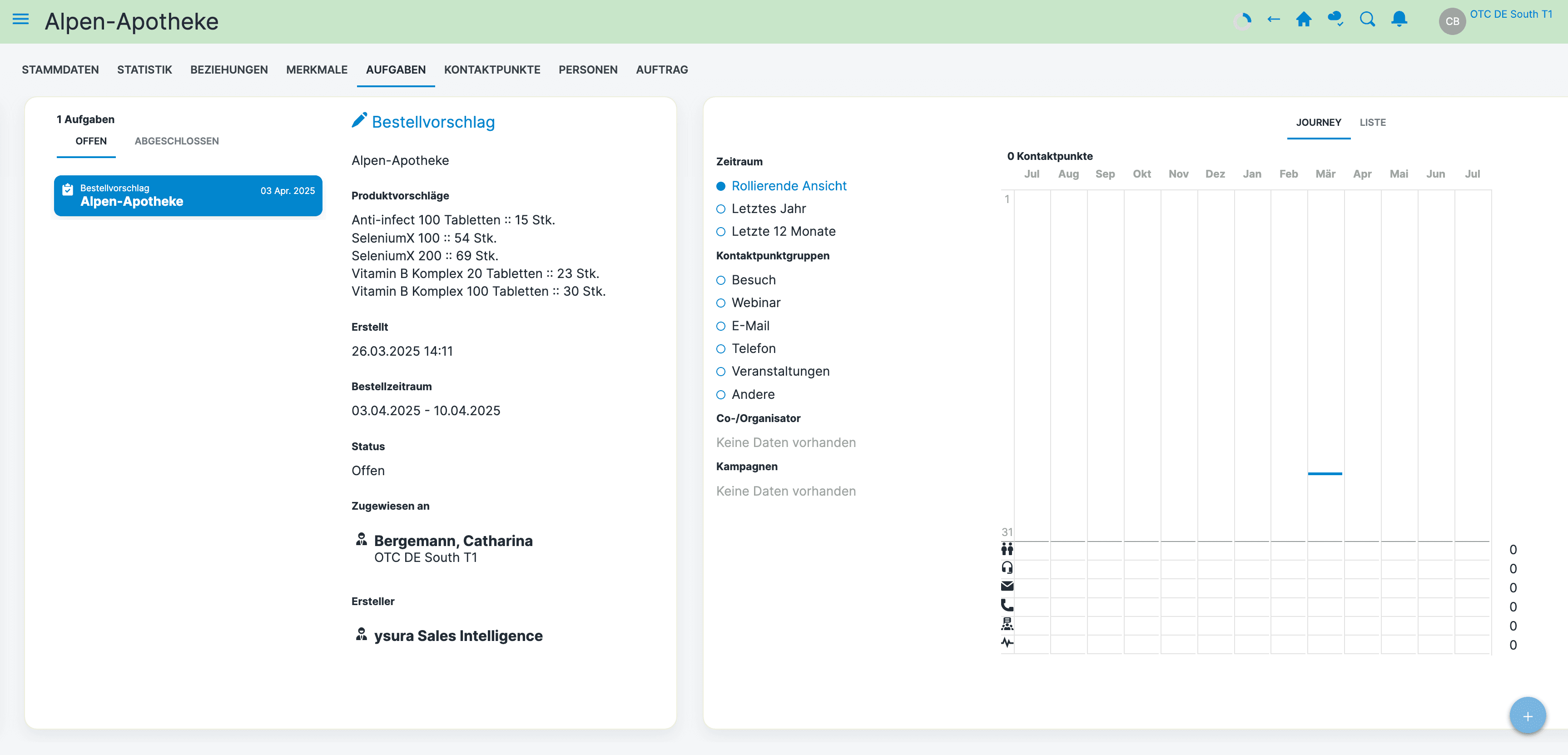The height and width of the screenshot is (755, 1568).
Task: Open search with magnifier icon
Action: tap(1367, 20)
